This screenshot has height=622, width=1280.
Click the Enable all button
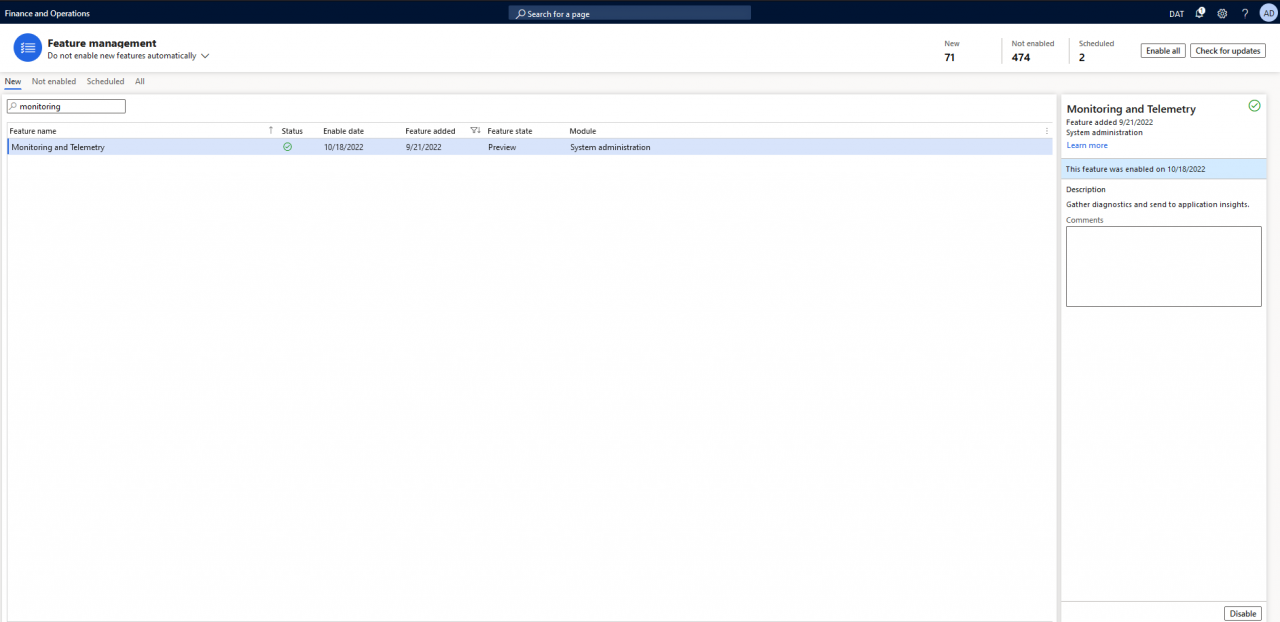point(1162,49)
